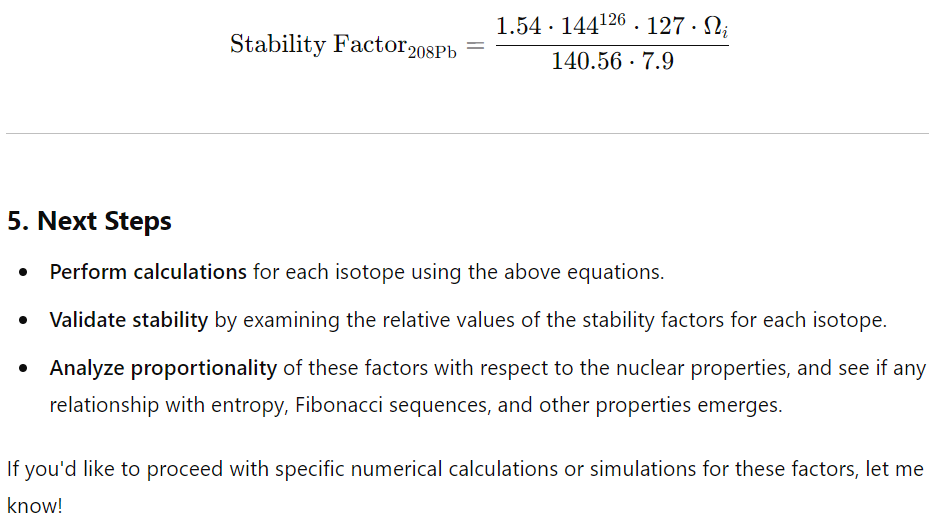This screenshot has height=526, width=929.
Task: Click the 140.56 value in the denominator
Action: click(587, 61)
